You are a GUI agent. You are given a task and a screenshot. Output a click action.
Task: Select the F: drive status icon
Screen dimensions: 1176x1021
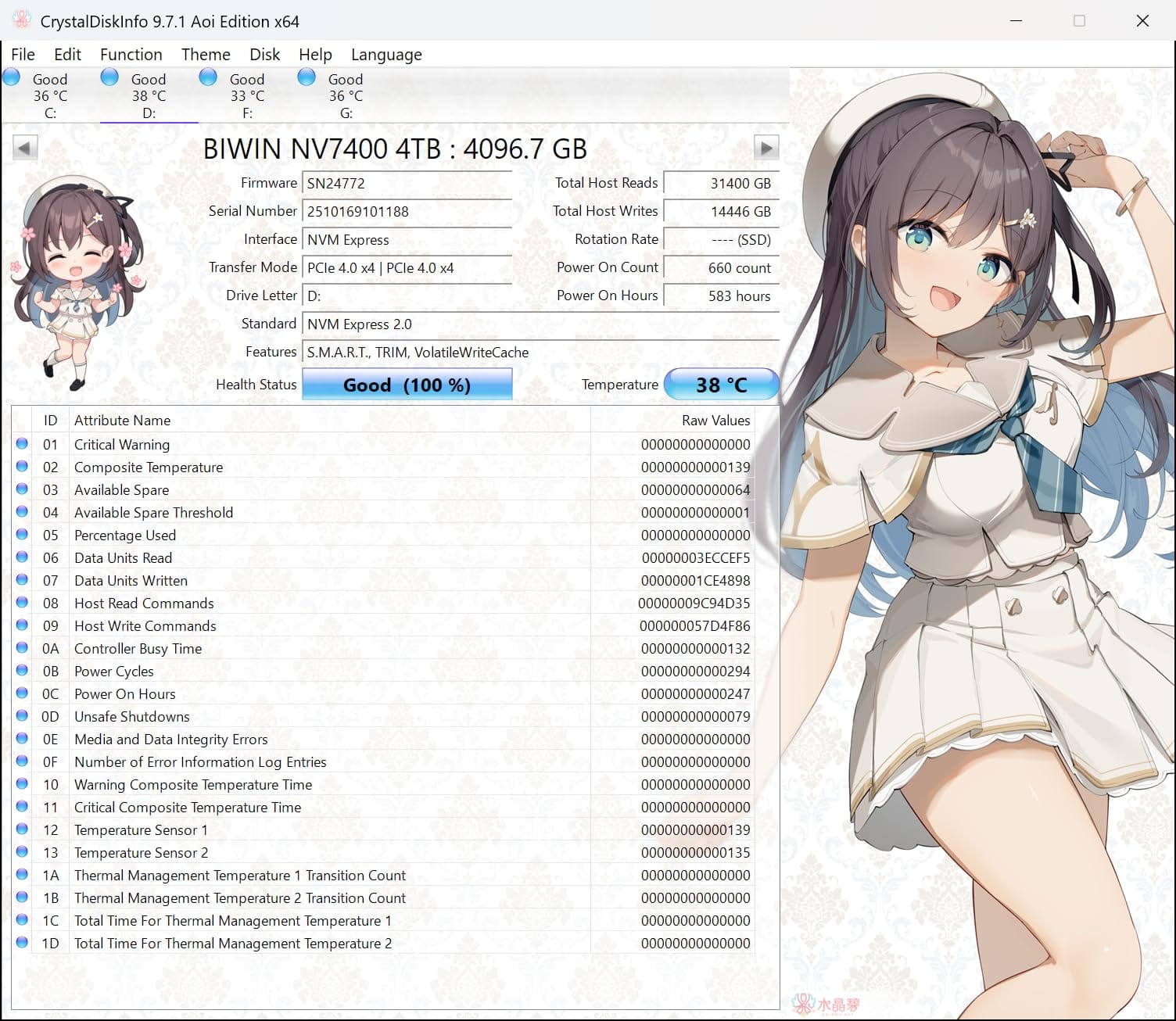[x=209, y=77]
